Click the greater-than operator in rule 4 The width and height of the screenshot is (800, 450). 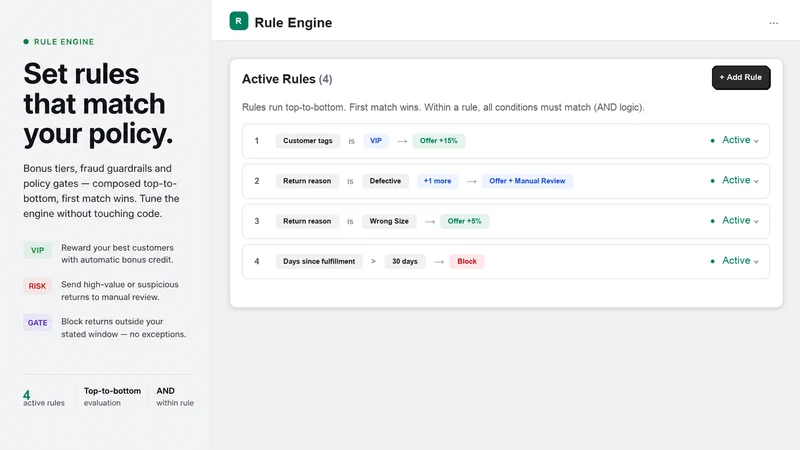pyautogui.click(x=373, y=261)
